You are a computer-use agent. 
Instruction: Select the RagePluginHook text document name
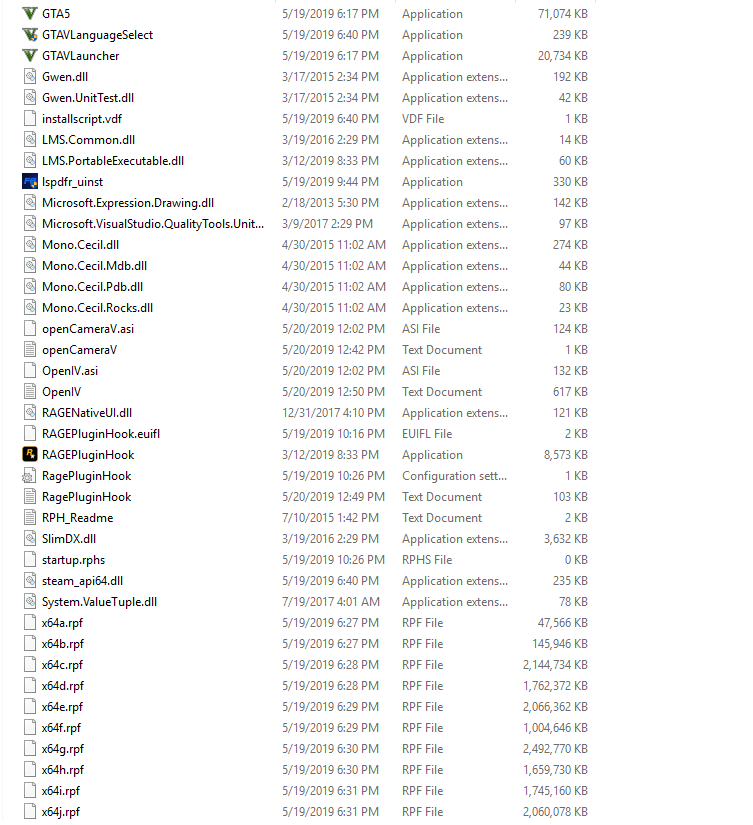[x=87, y=497]
